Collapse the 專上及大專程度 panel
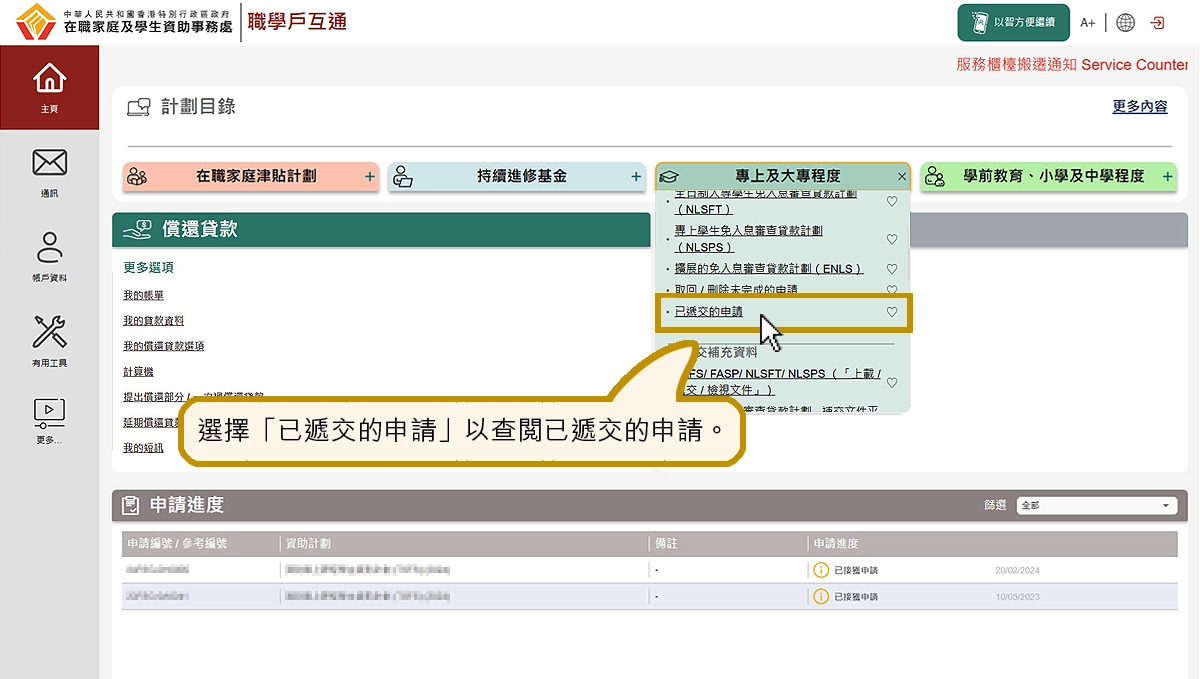The image size is (1200, 679). coord(901,176)
